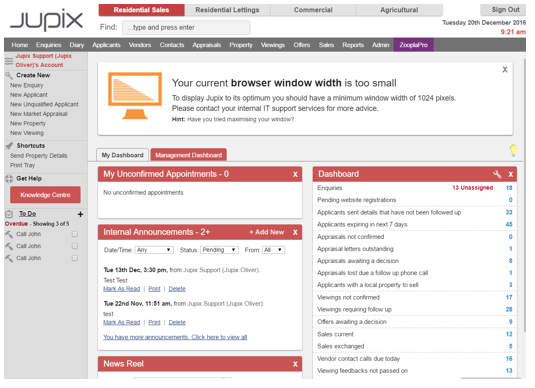Click the 13 Unassigned enquiries label
The image size is (535, 388).
pos(473,188)
